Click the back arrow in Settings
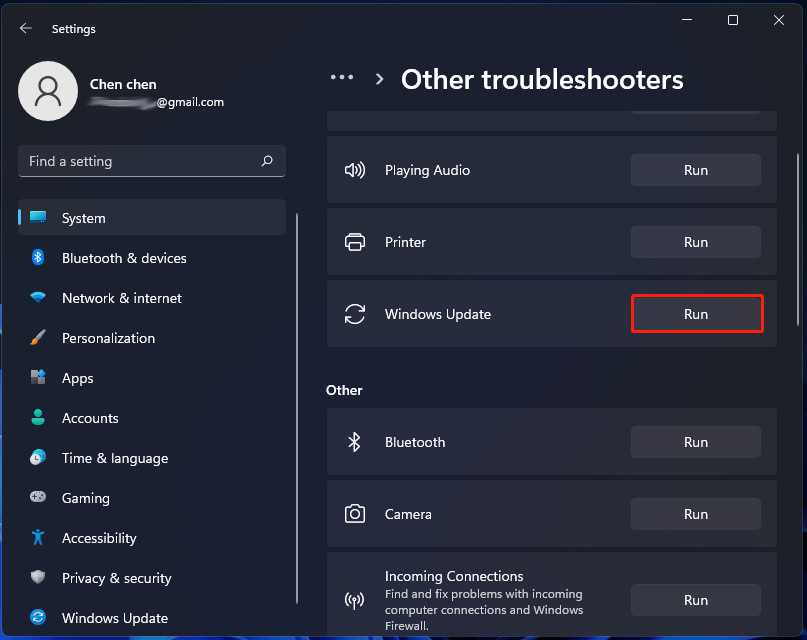 tap(26, 28)
